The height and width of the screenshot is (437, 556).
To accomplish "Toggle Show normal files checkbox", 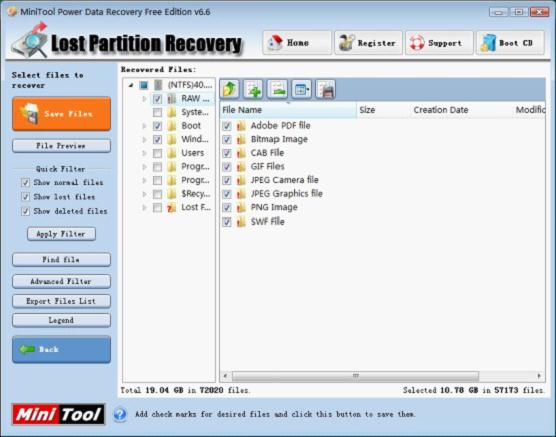I will pos(25,183).
